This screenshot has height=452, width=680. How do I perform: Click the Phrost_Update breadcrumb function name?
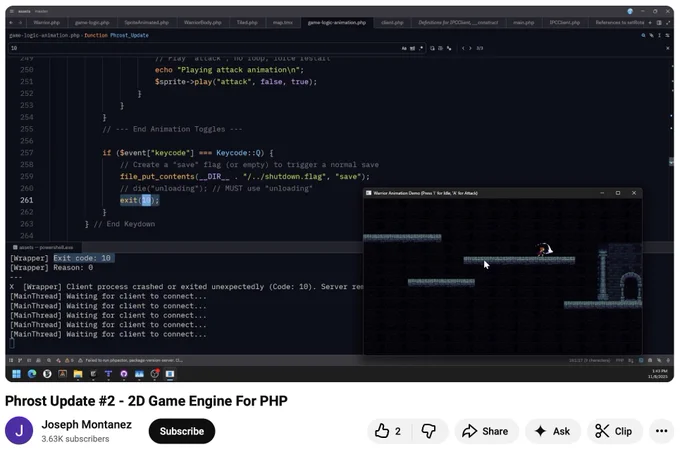(x=129, y=36)
